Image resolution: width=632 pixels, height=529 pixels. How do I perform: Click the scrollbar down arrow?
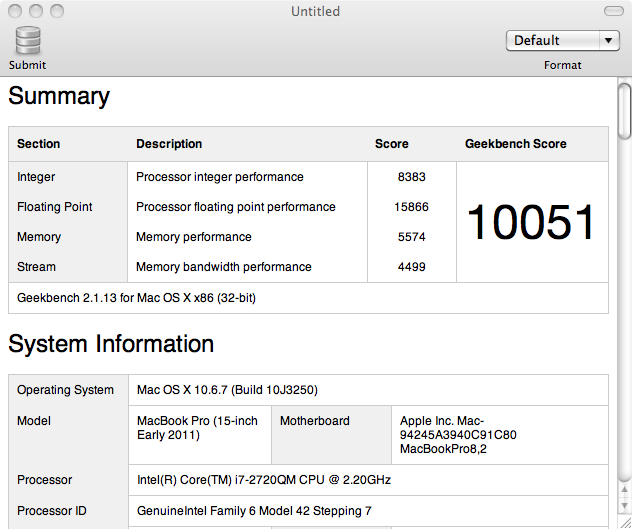624,505
